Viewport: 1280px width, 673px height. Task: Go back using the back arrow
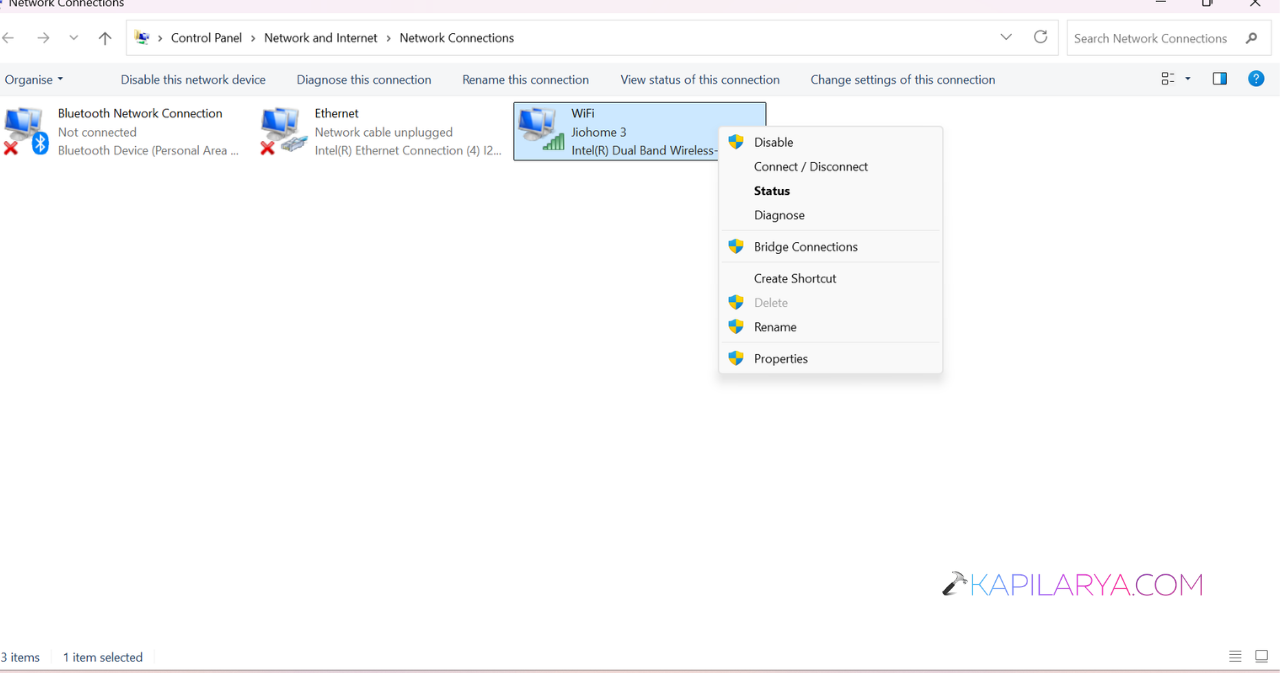(9, 38)
